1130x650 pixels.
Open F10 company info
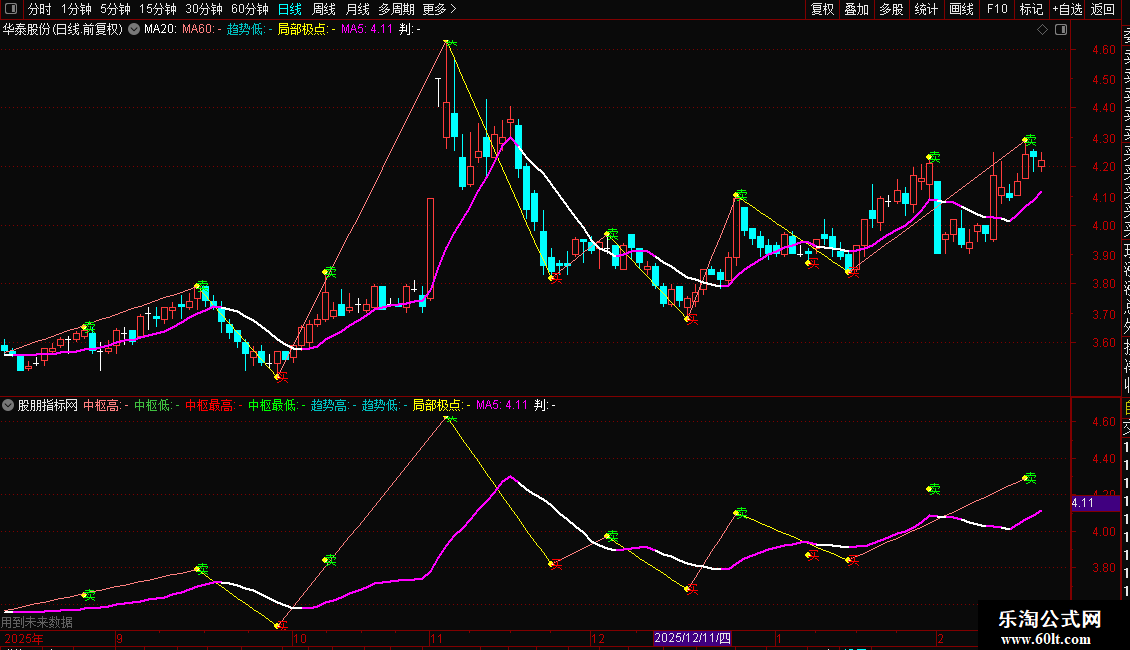[x=997, y=9]
